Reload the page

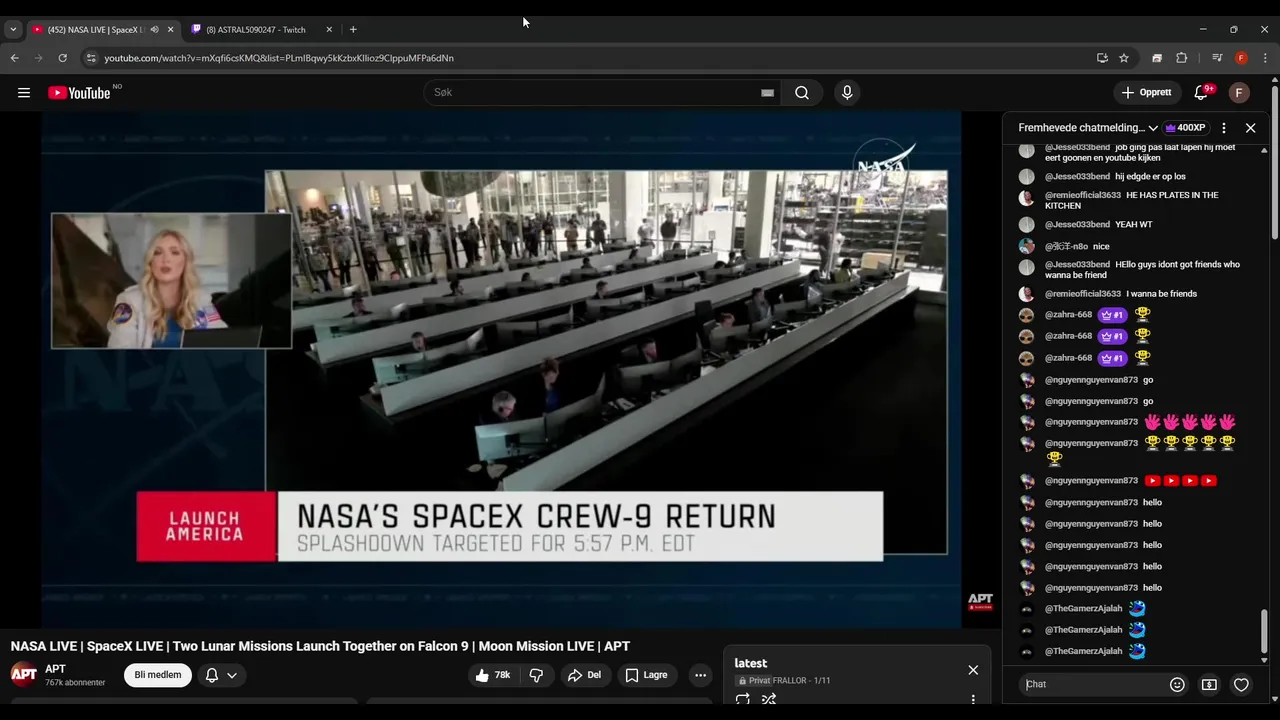62,58
